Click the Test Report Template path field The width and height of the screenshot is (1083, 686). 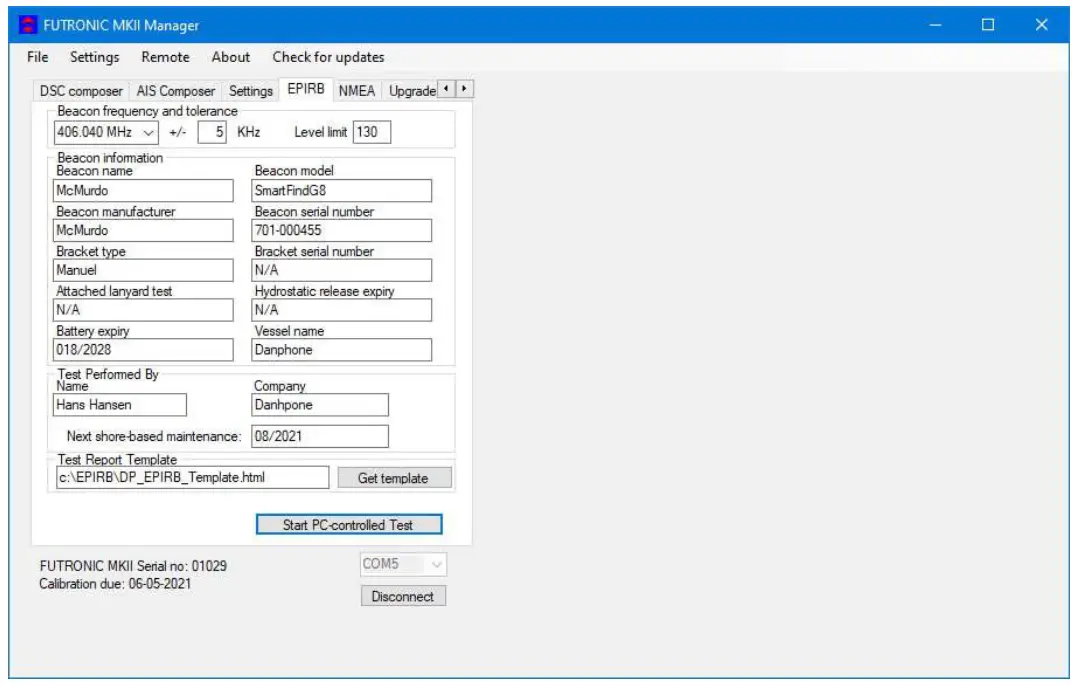192,477
